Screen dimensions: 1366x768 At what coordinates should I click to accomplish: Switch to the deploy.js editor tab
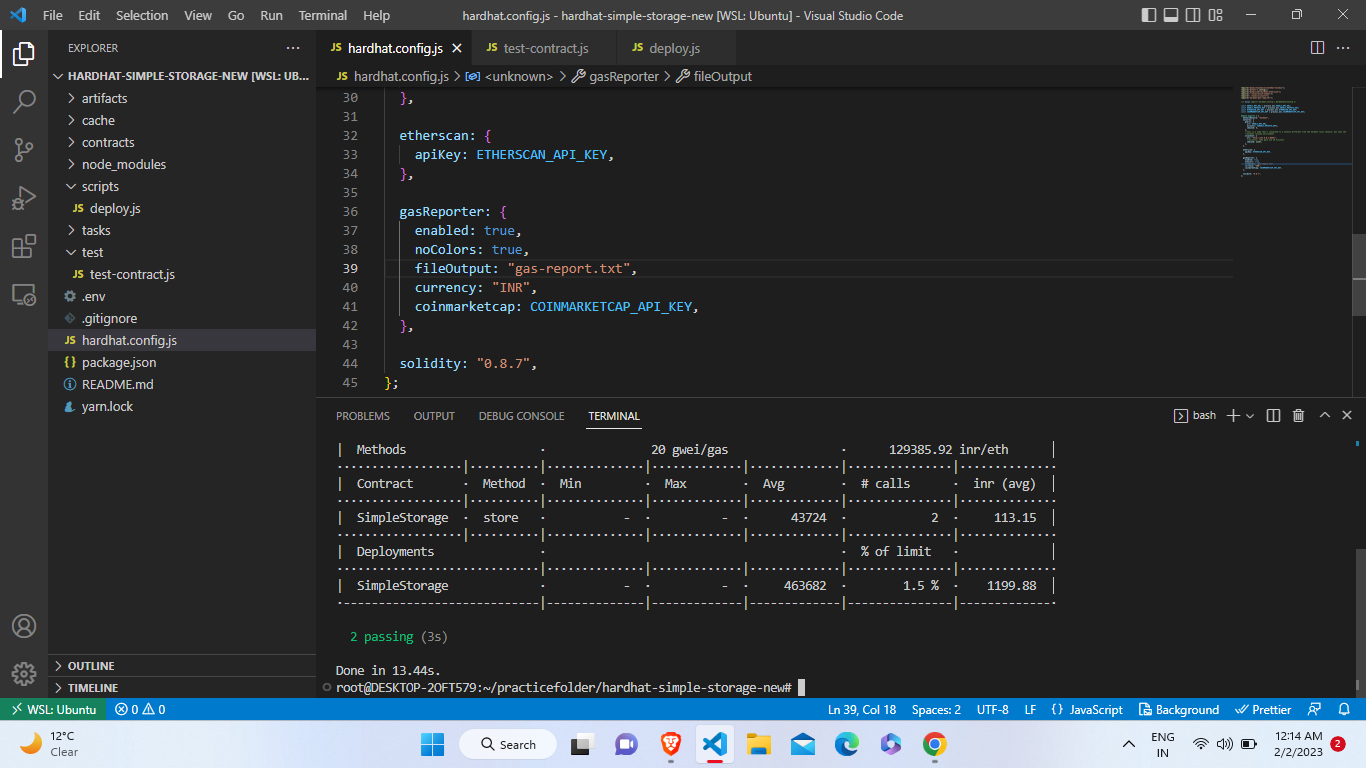click(674, 48)
